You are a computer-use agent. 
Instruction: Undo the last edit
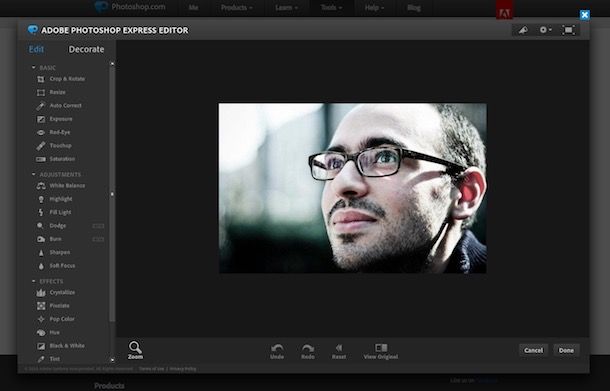[x=277, y=351]
